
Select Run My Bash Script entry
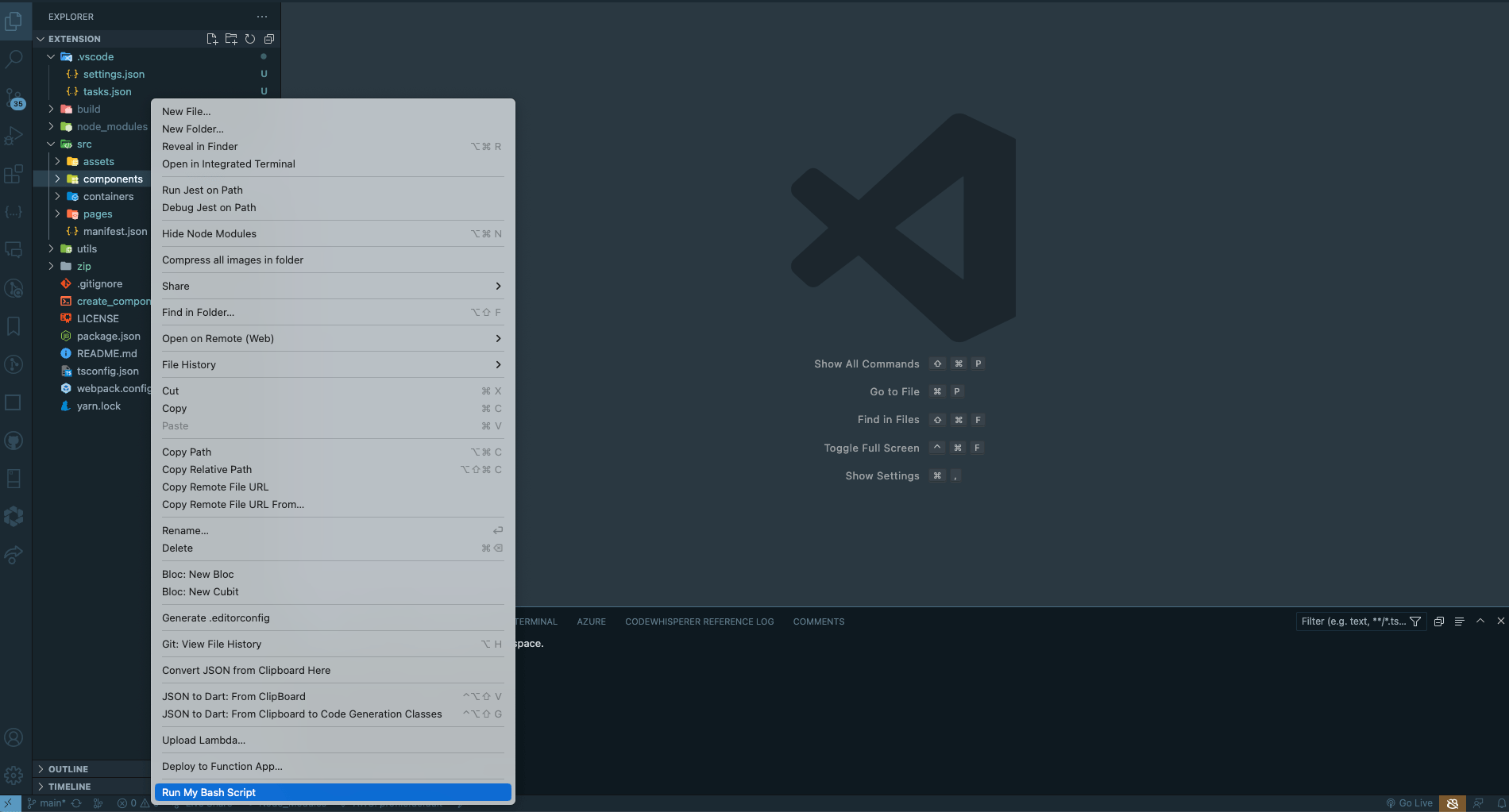[x=333, y=793]
